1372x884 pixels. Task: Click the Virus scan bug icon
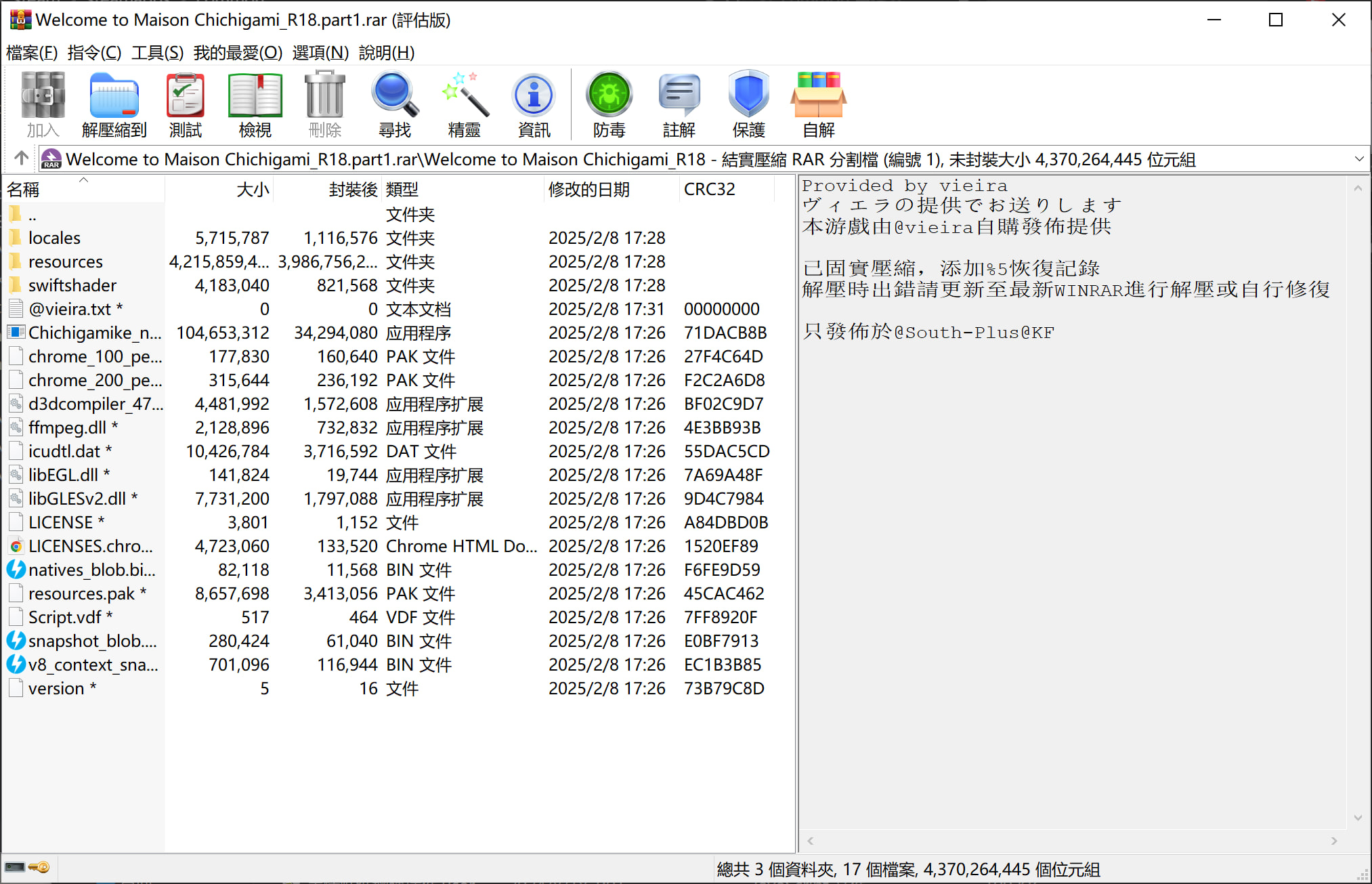pyautogui.click(x=609, y=104)
